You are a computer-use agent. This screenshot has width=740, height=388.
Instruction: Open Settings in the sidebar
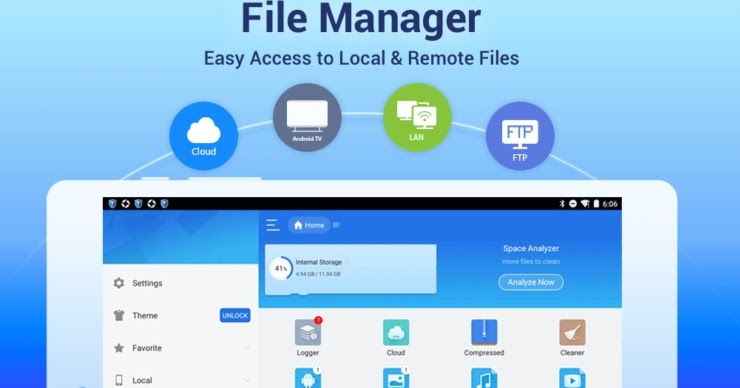(181, 283)
